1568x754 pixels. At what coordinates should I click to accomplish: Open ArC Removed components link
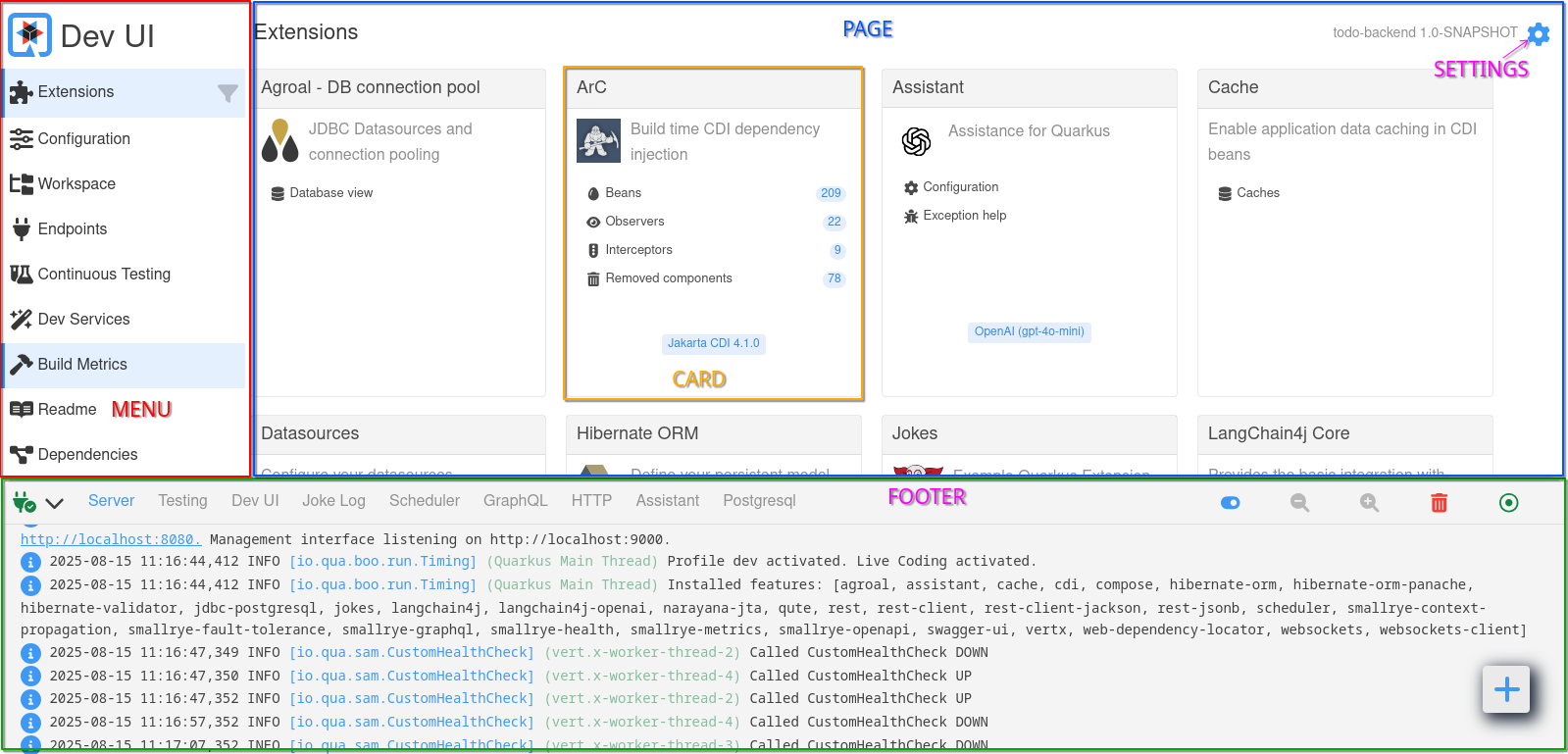point(660,278)
